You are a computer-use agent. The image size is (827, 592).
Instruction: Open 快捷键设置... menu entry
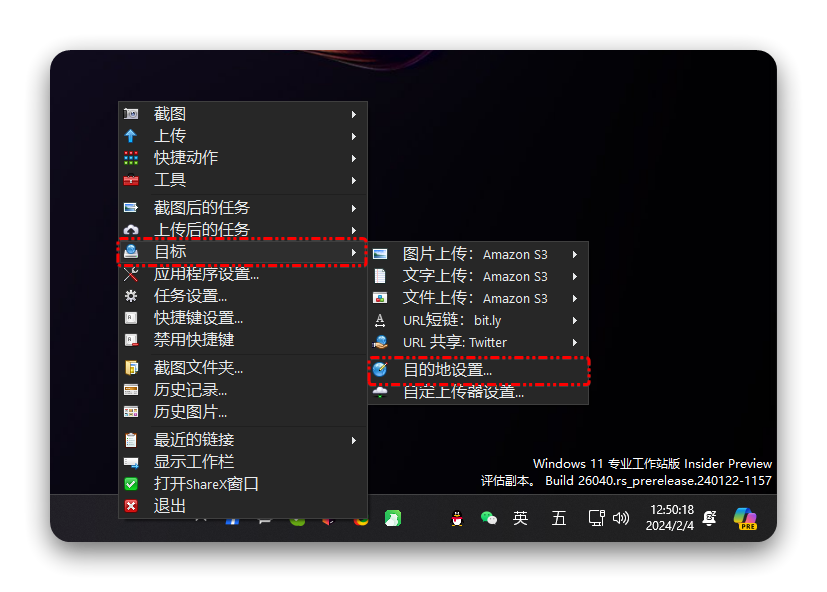(x=243, y=318)
